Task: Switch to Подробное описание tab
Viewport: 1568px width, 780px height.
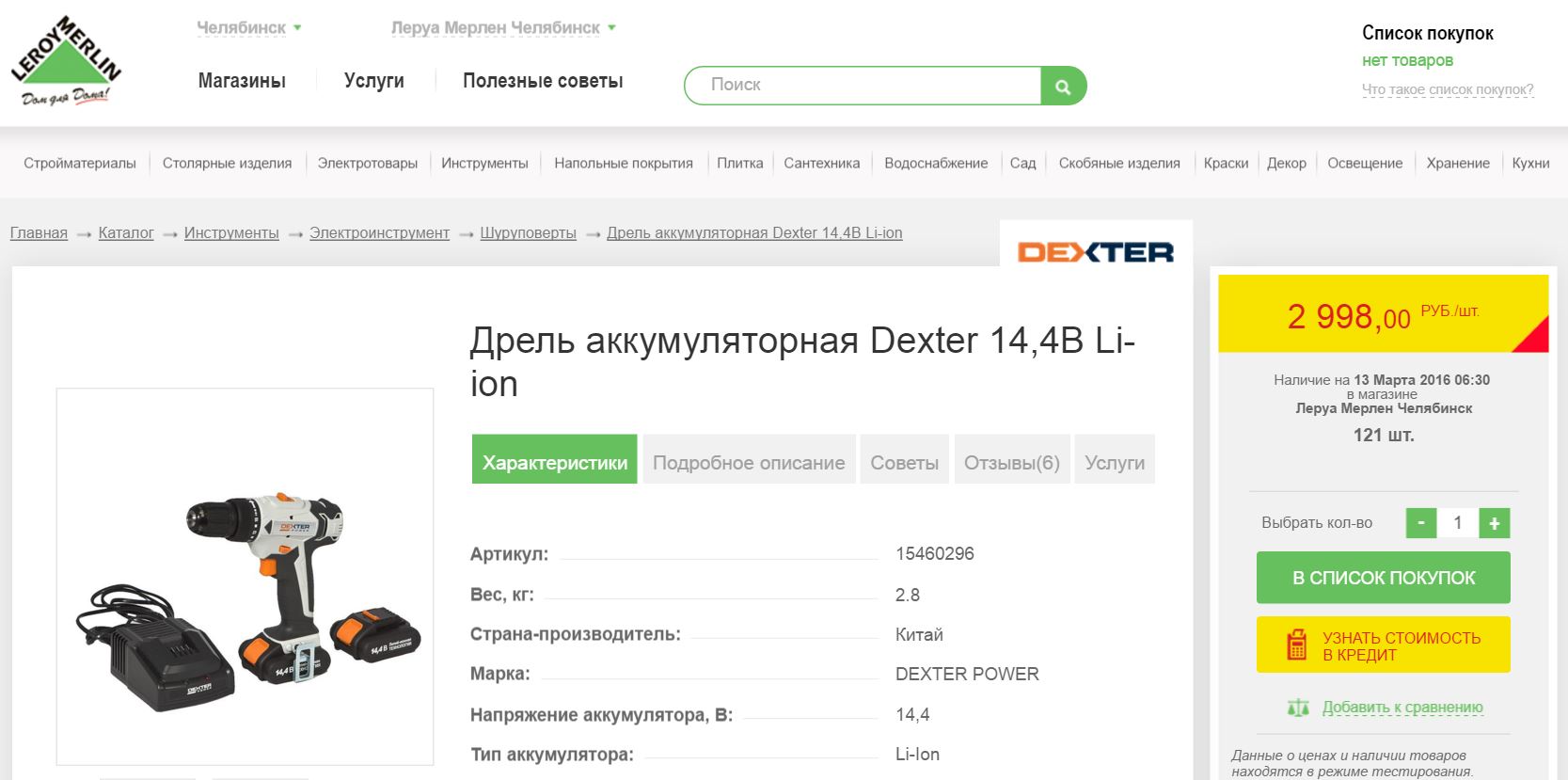Action: pos(749,459)
